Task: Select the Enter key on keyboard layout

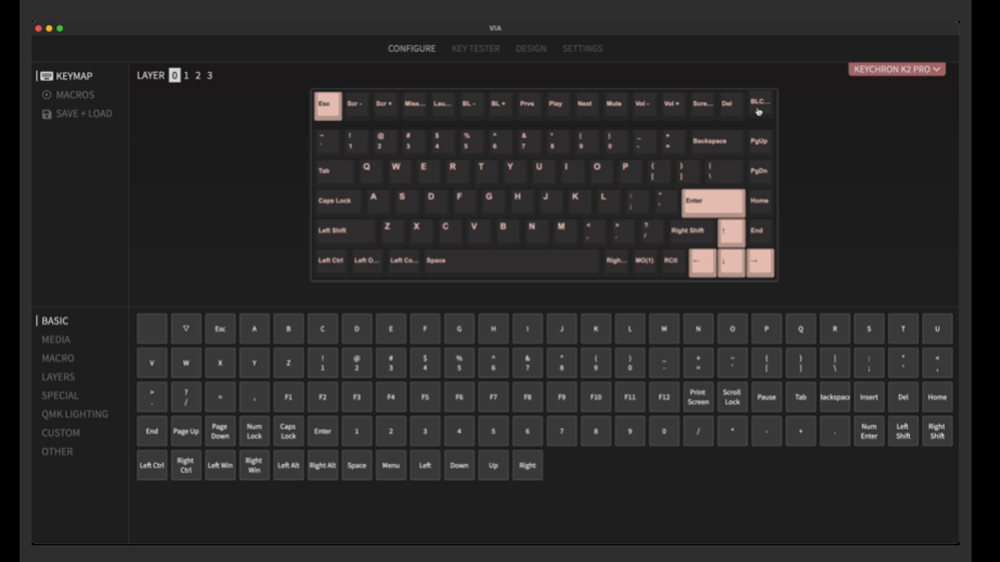Action: point(713,203)
